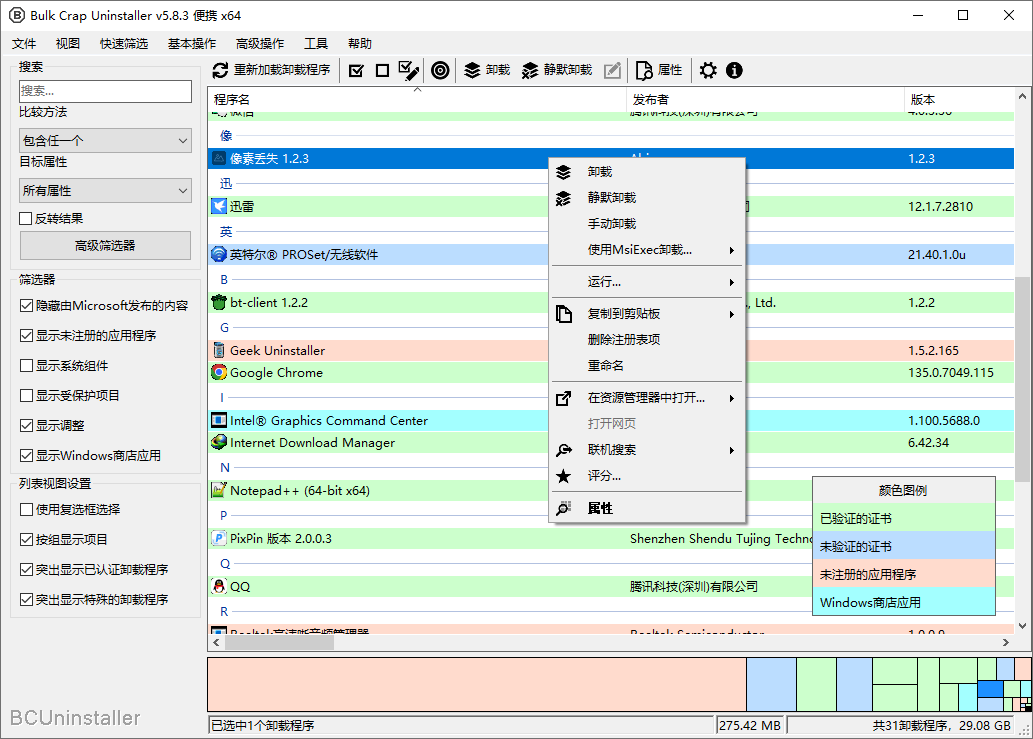Screen dimensions: 1033x739
Task: Click the 版本 column header
Action: tap(959, 99)
